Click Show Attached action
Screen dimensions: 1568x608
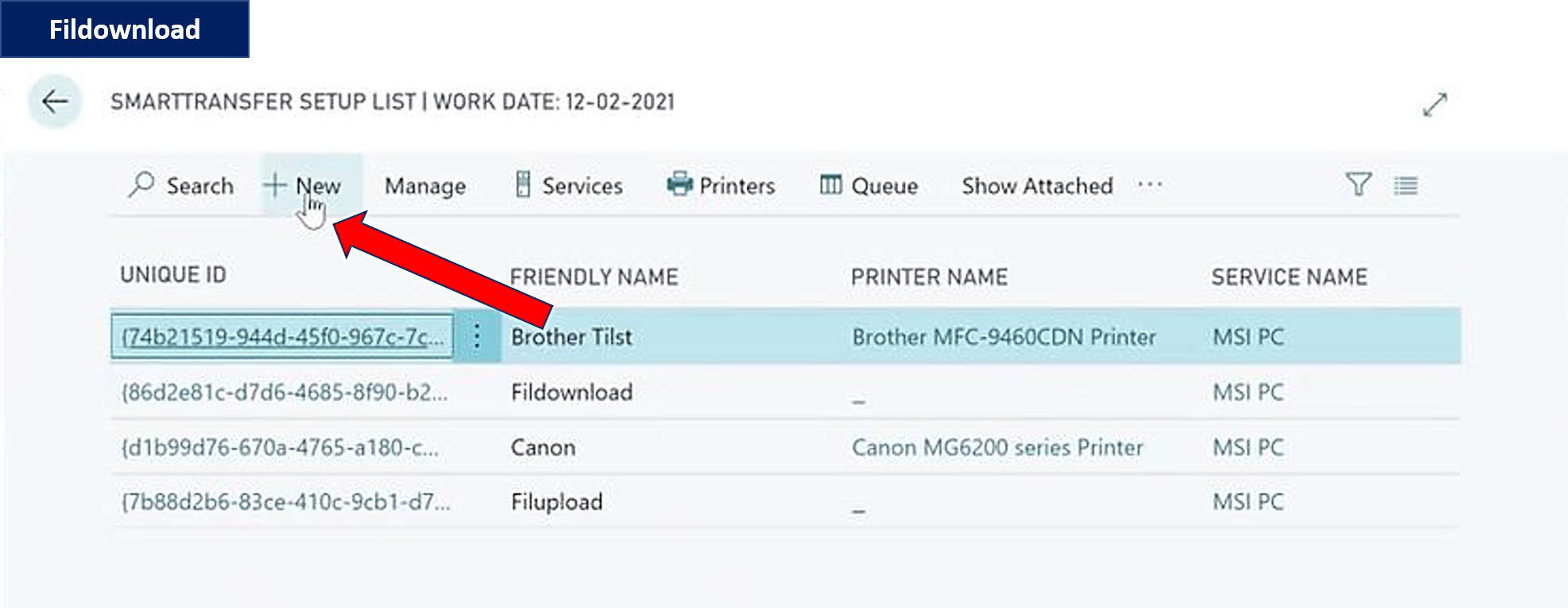(x=1037, y=185)
